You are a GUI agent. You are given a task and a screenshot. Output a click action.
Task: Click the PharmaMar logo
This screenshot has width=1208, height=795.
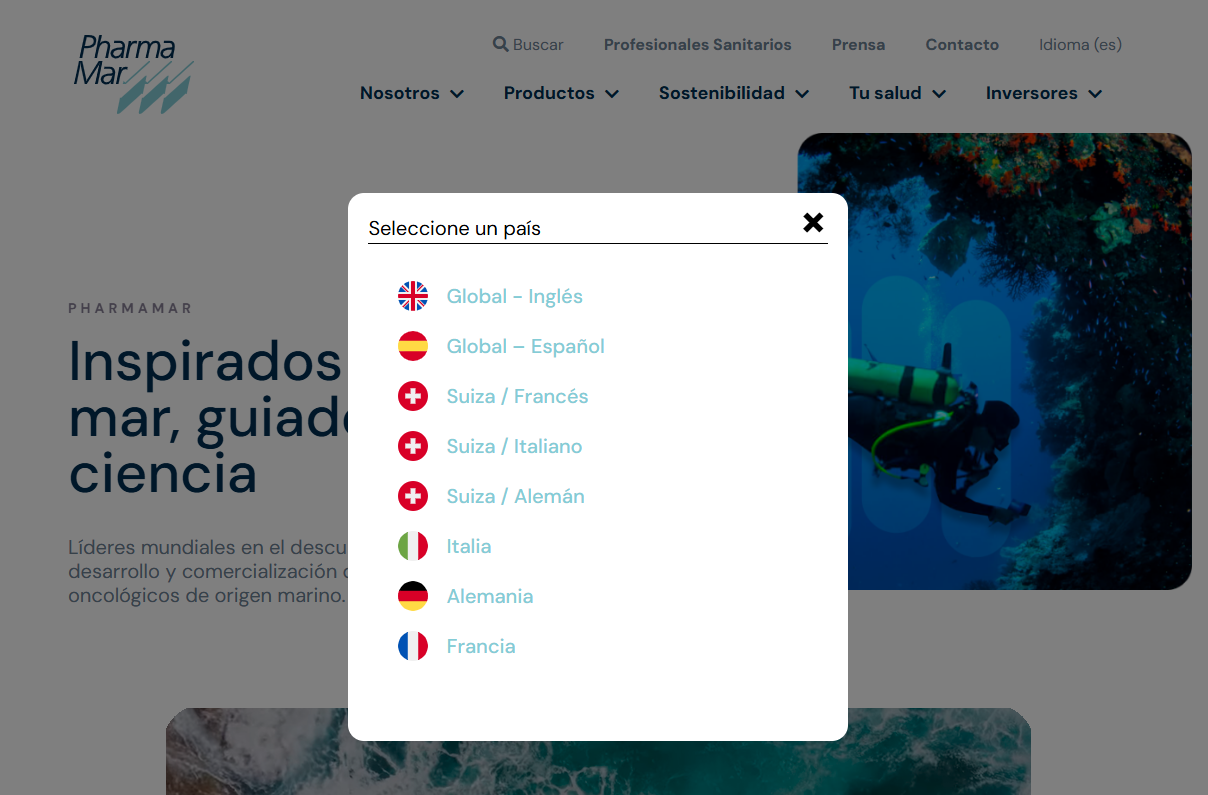tap(133, 74)
